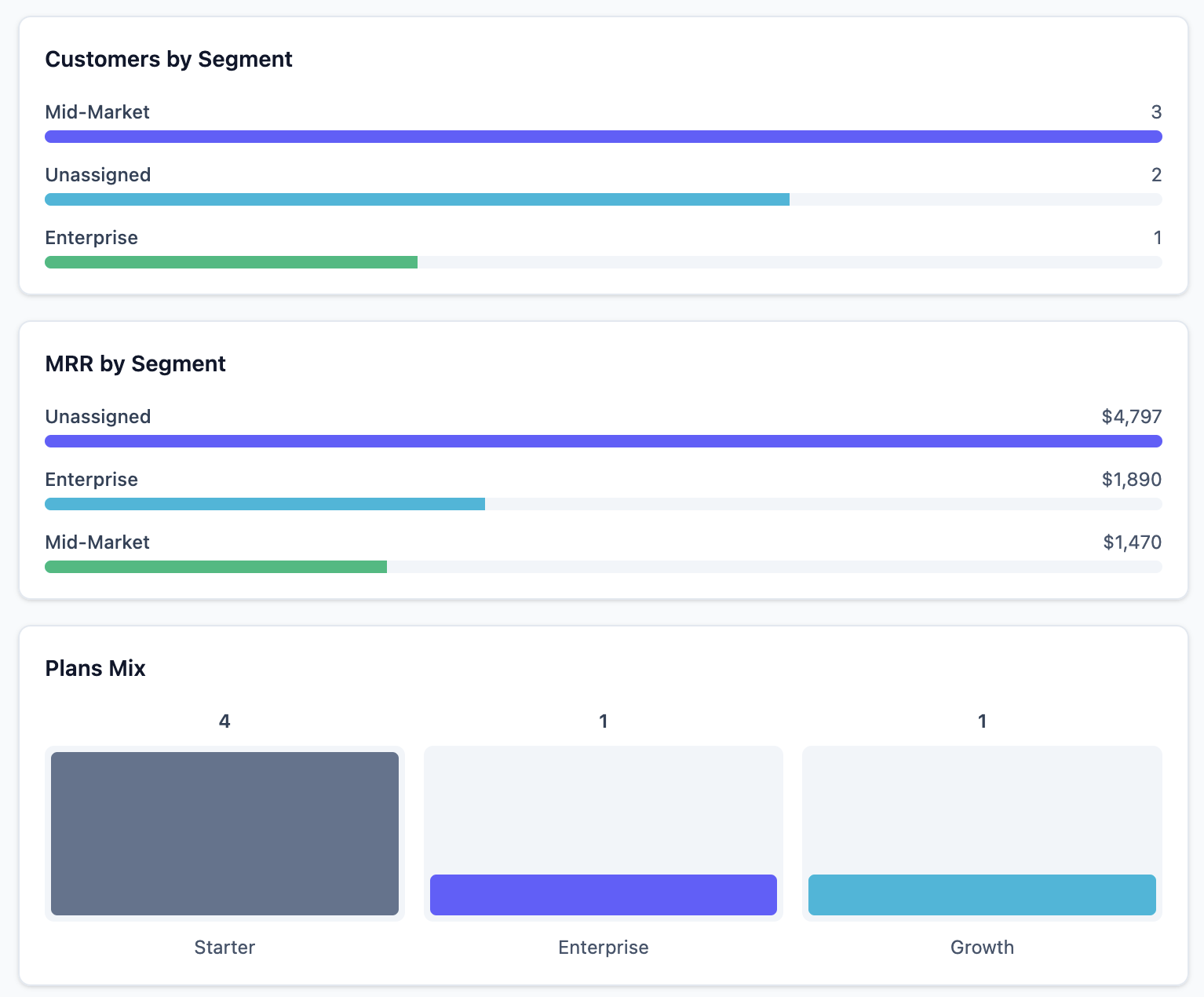The image size is (1204, 997).
Task: Click the Unassigned customers progress bar
Action: 603,199
